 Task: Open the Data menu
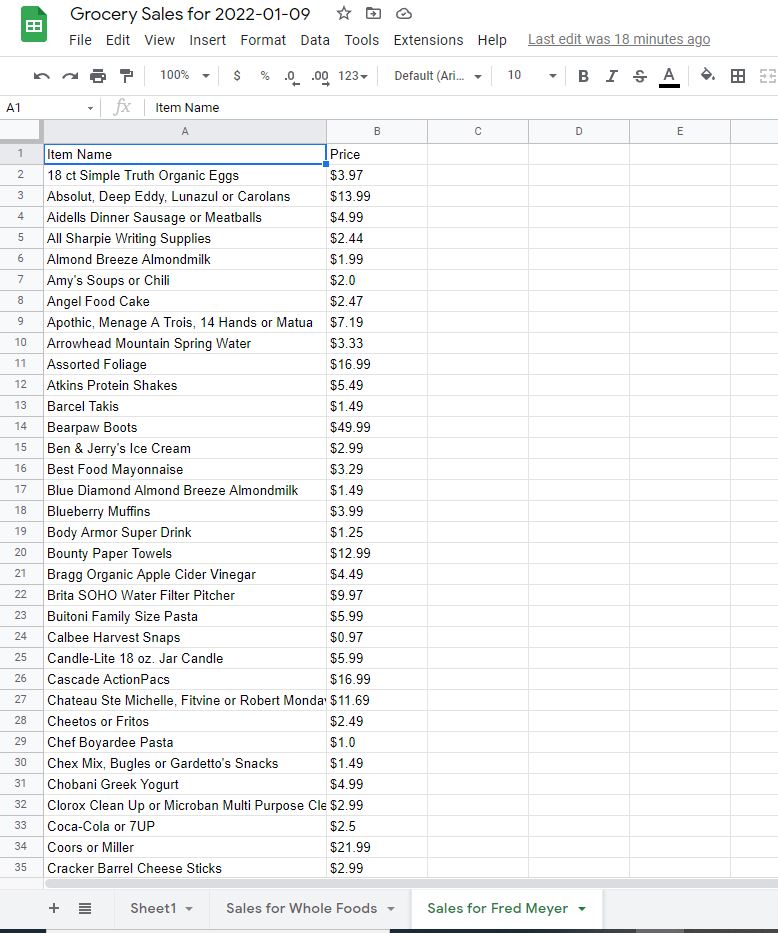(x=315, y=40)
